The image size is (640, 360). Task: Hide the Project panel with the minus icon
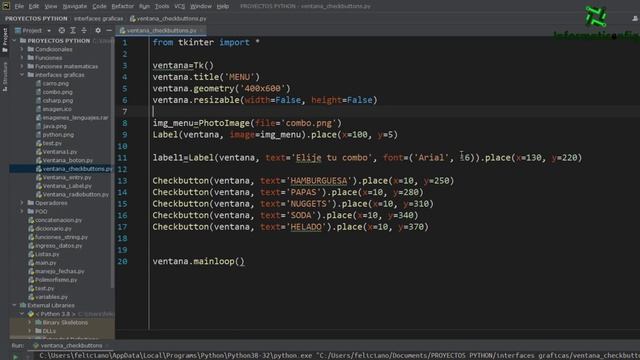pyautogui.click(x=109, y=31)
